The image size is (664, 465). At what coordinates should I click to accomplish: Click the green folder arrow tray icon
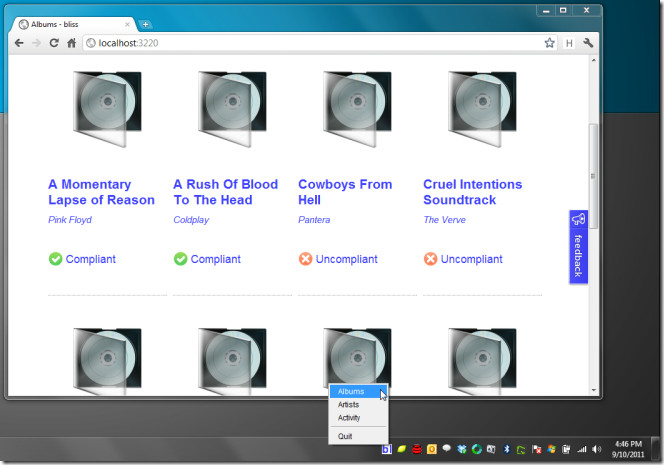click(x=521, y=449)
